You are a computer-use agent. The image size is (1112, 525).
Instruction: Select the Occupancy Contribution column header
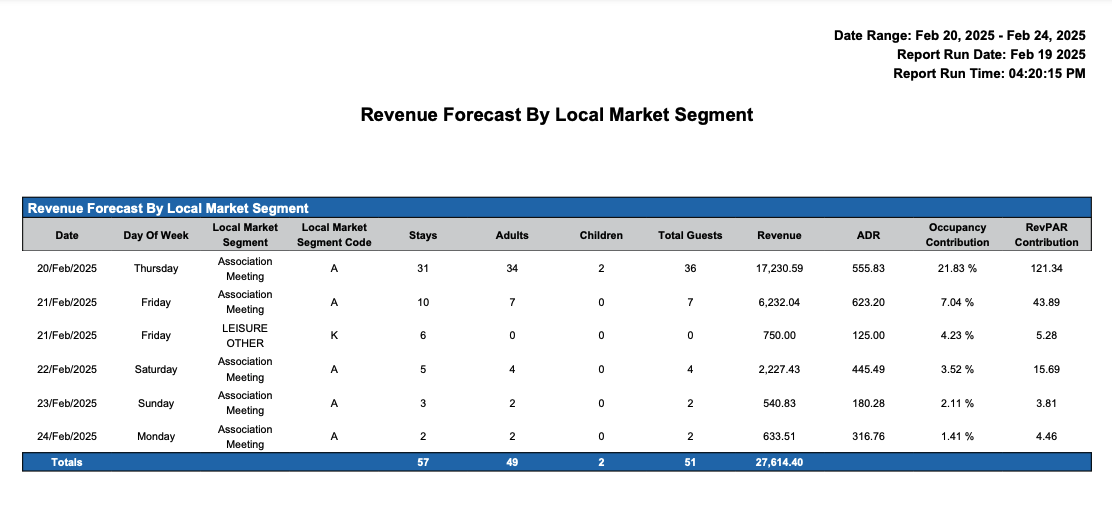[957, 235]
